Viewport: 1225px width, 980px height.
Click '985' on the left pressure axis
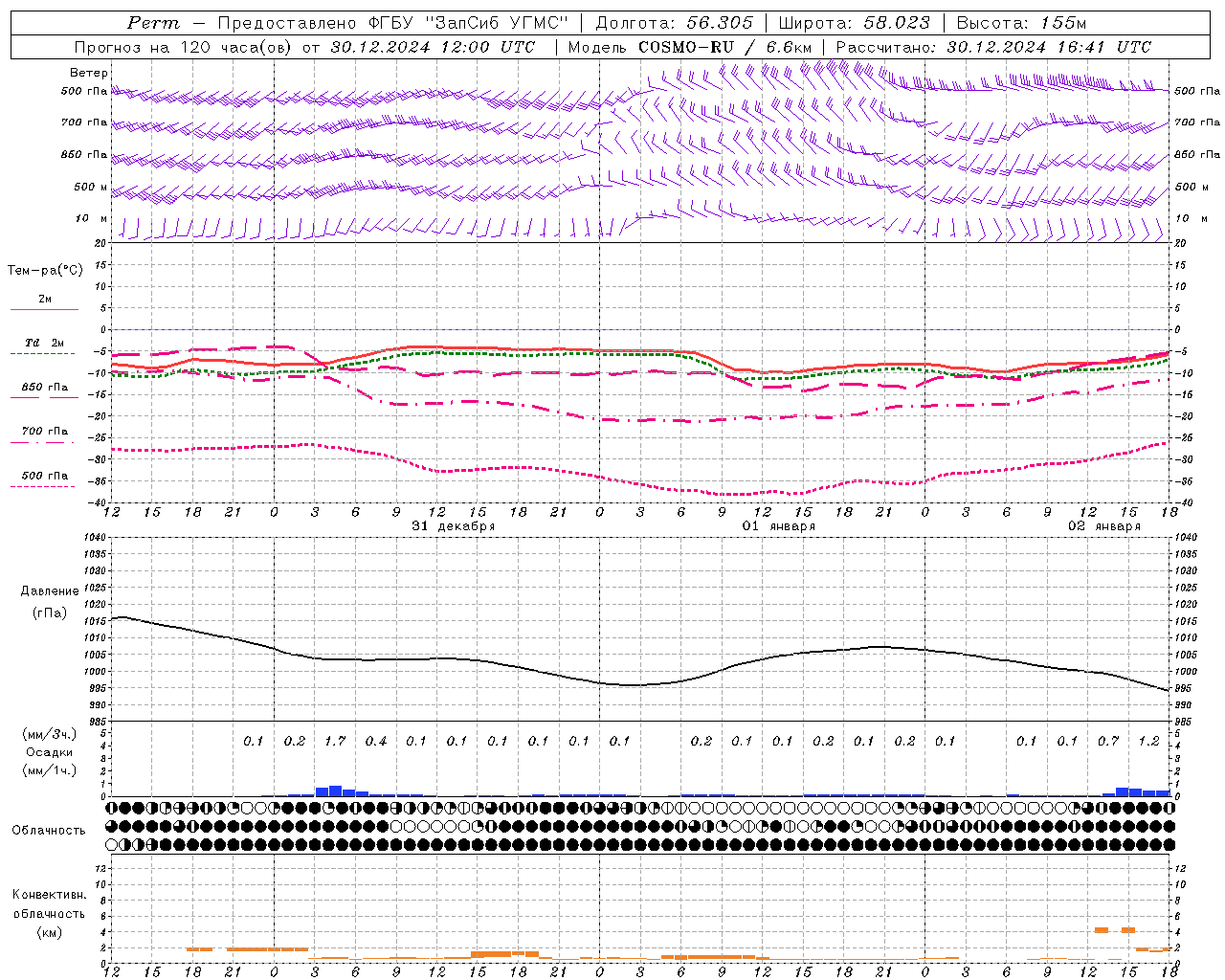coord(98,722)
